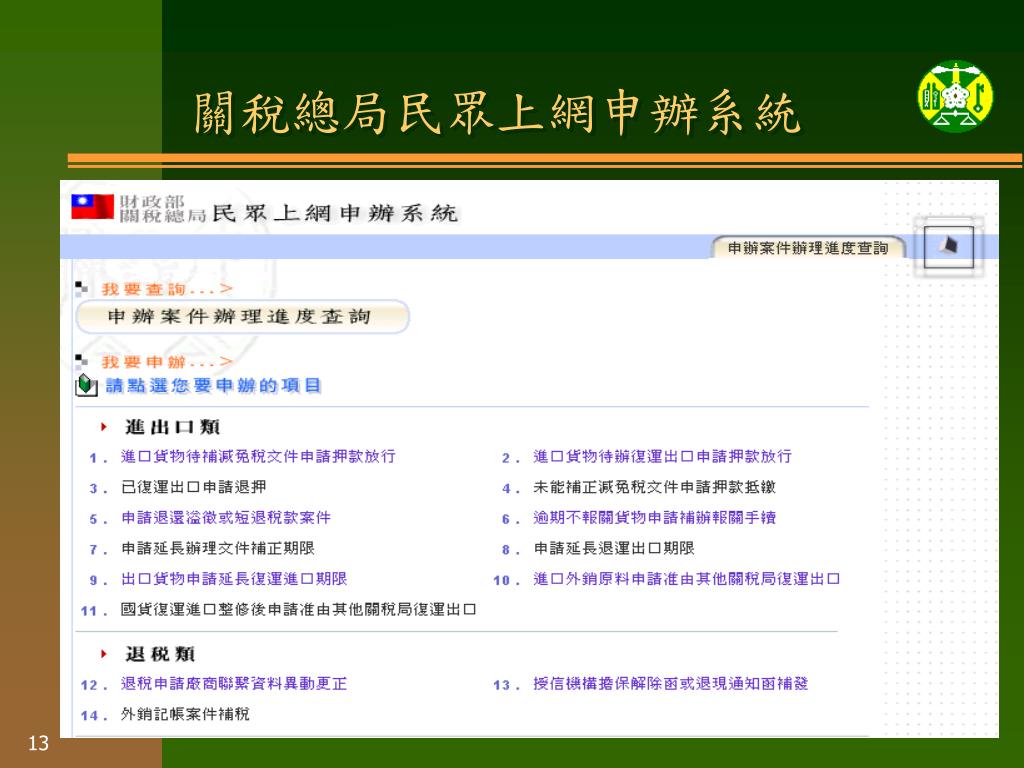Select item 申請延長退運出口期限
This screenshot has width=1024, height=768.
click(614, 549)
